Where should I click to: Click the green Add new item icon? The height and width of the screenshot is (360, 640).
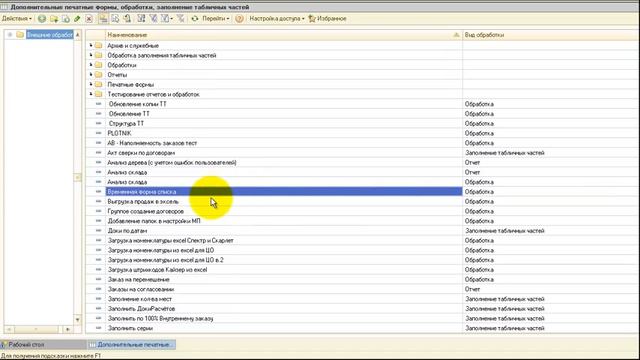coord(42,19)
